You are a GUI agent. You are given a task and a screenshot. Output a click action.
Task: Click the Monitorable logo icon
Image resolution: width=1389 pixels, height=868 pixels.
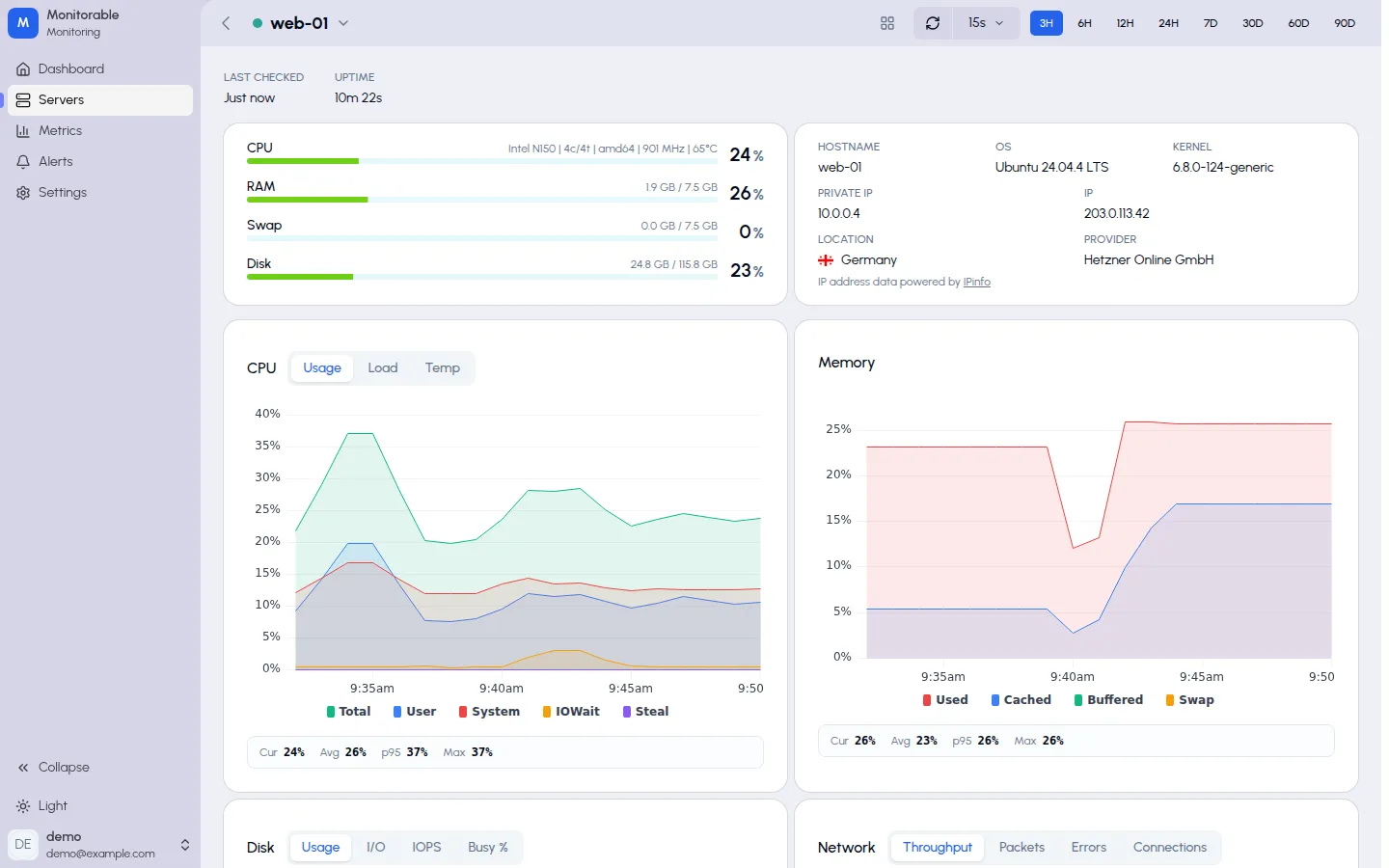click(x=23, y=22)
